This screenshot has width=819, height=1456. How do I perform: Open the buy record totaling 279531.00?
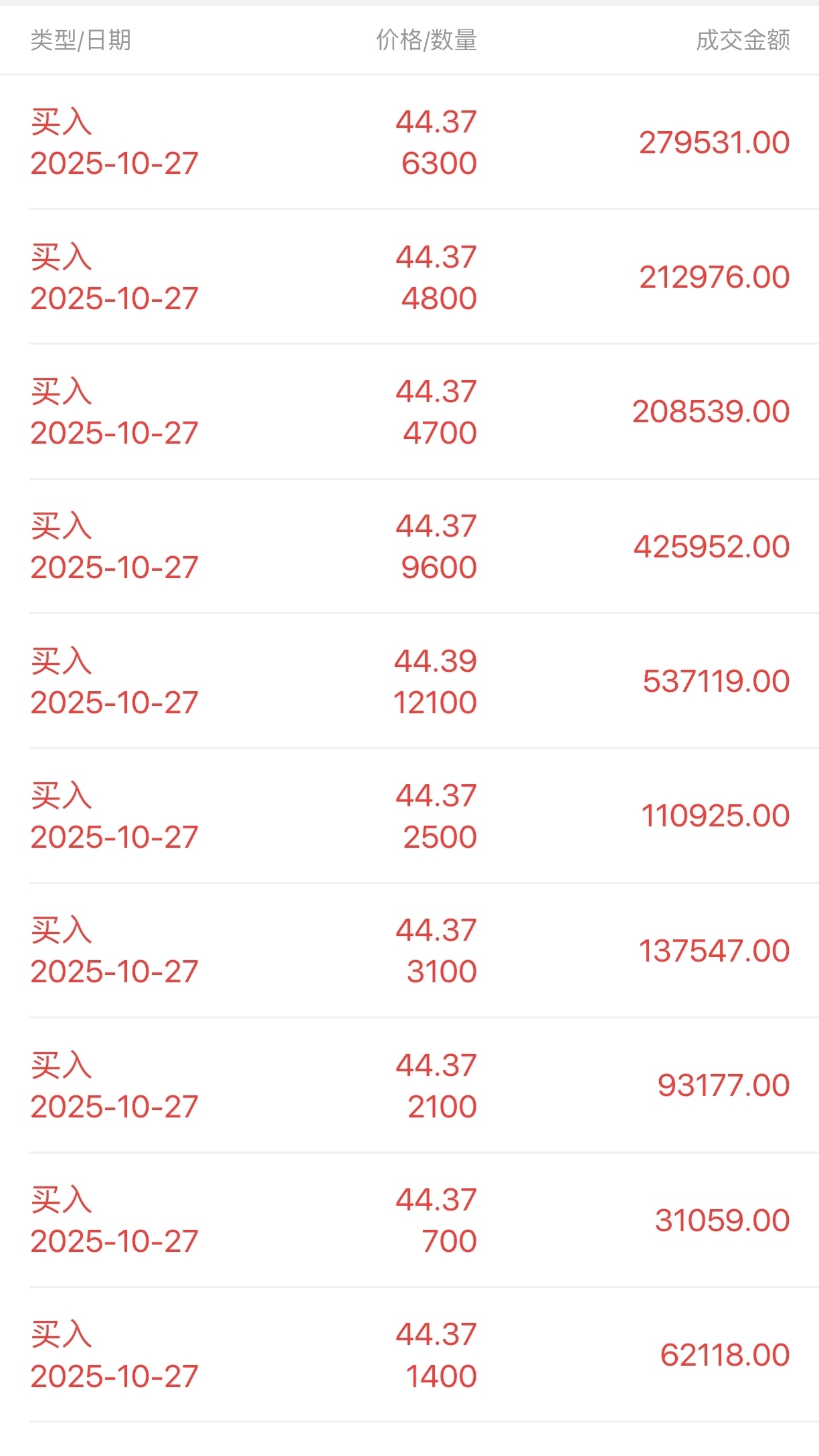(409, 143)
